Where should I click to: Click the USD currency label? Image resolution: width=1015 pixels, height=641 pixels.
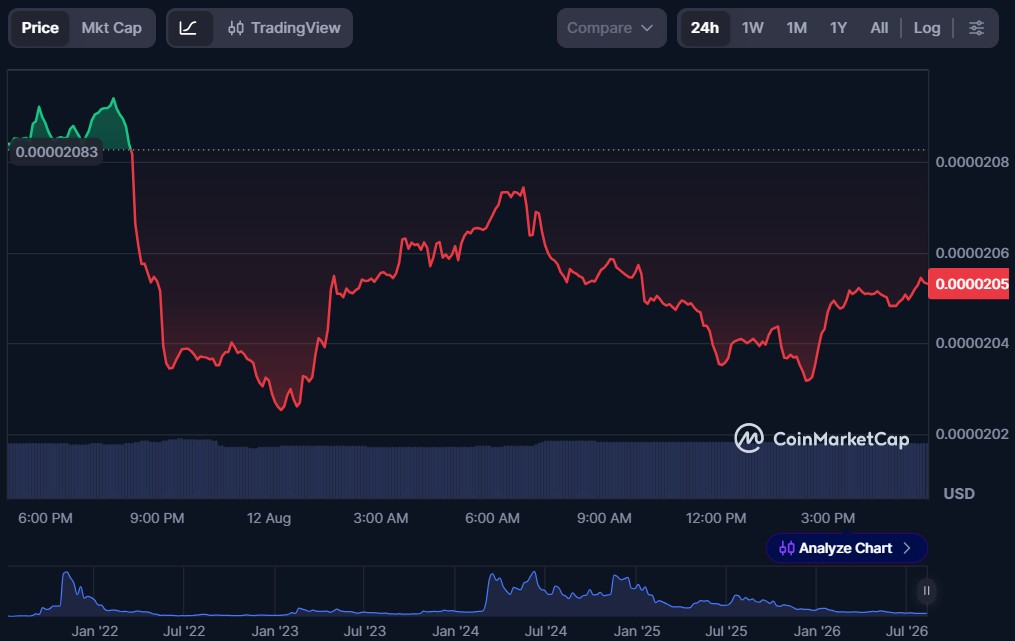959,494
